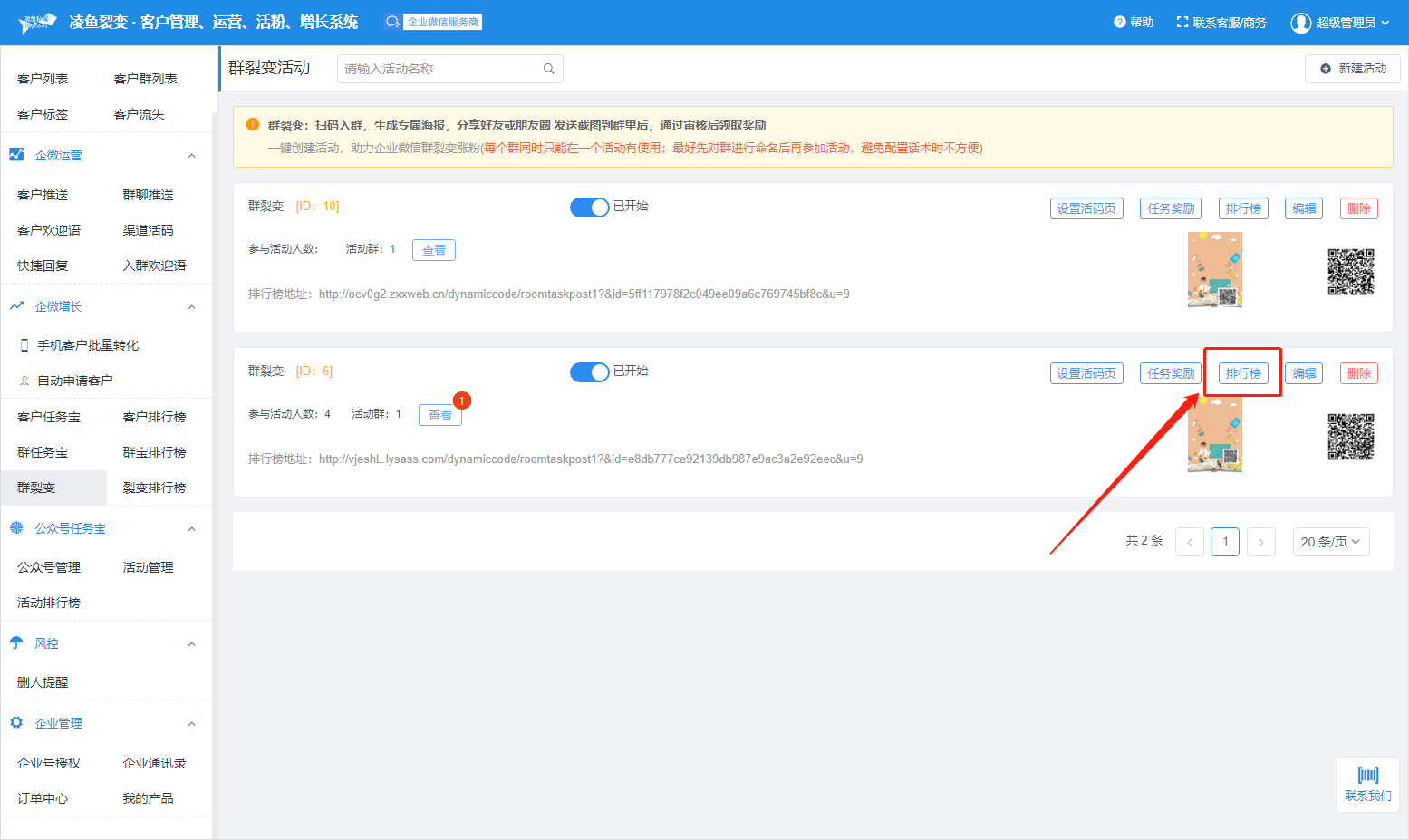
Task: Click the super admin avatar icon
Action: (x=1300, y=23)
